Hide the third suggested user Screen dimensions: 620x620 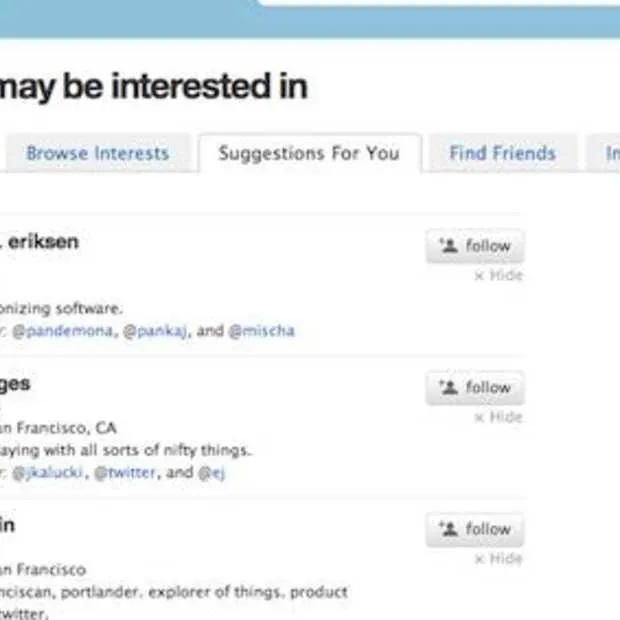(498, 558)
